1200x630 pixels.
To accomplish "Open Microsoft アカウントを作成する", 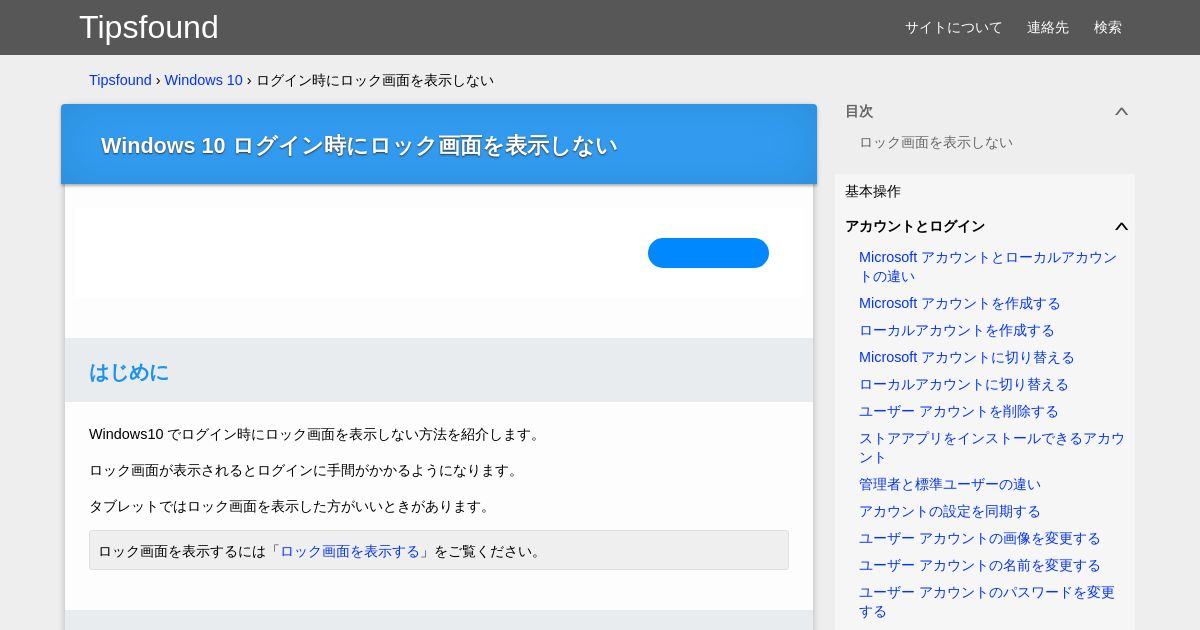I will [x=960, y=303].
